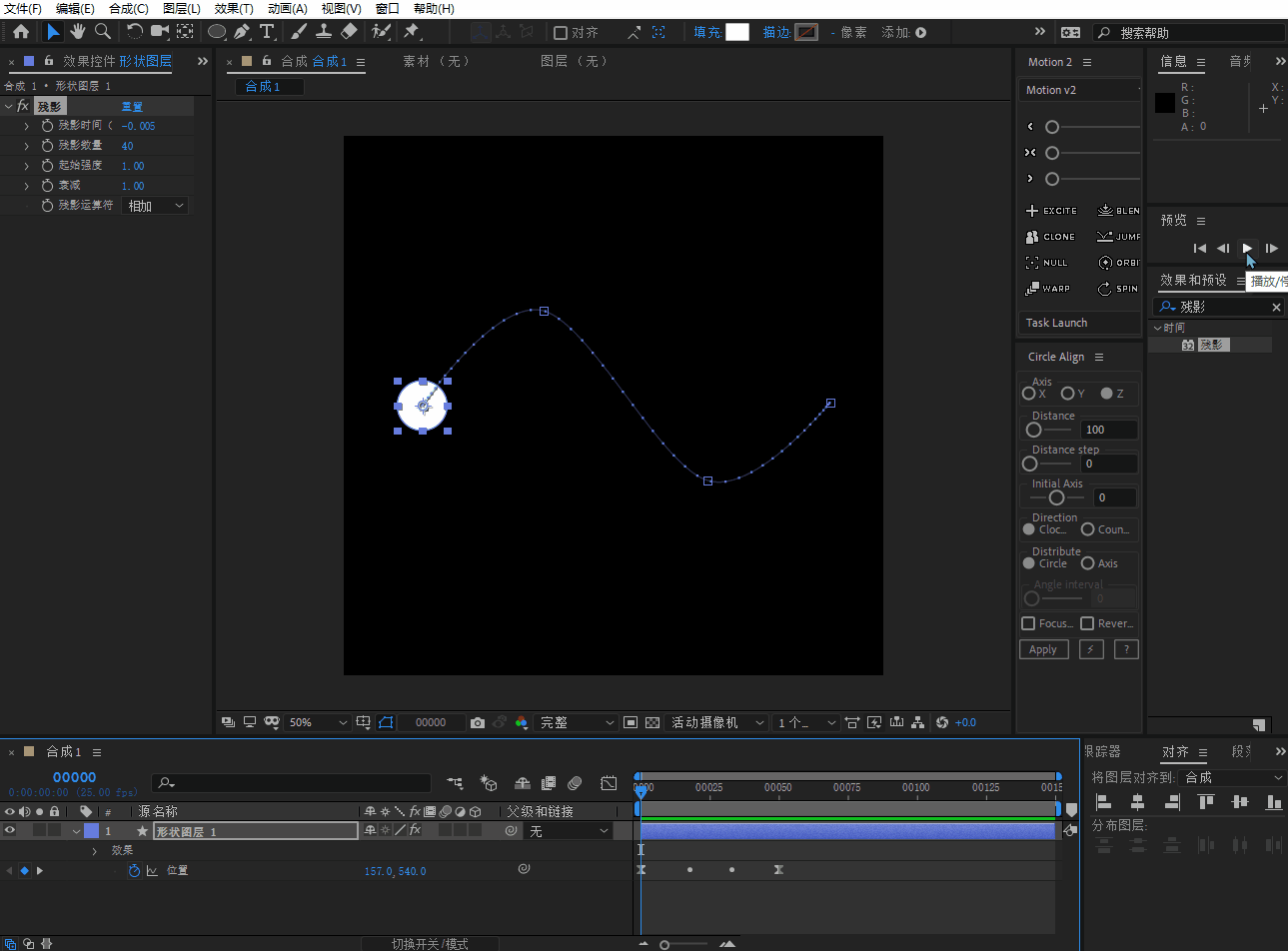Click the composition mini-flowchart icon in timeline

point(456,783)
